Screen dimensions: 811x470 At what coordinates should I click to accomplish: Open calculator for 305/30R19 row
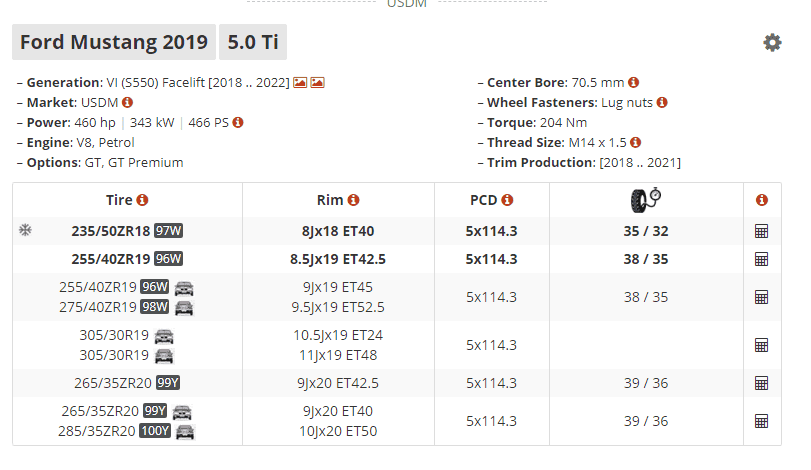pyautogui.click(x=761, y=345)
